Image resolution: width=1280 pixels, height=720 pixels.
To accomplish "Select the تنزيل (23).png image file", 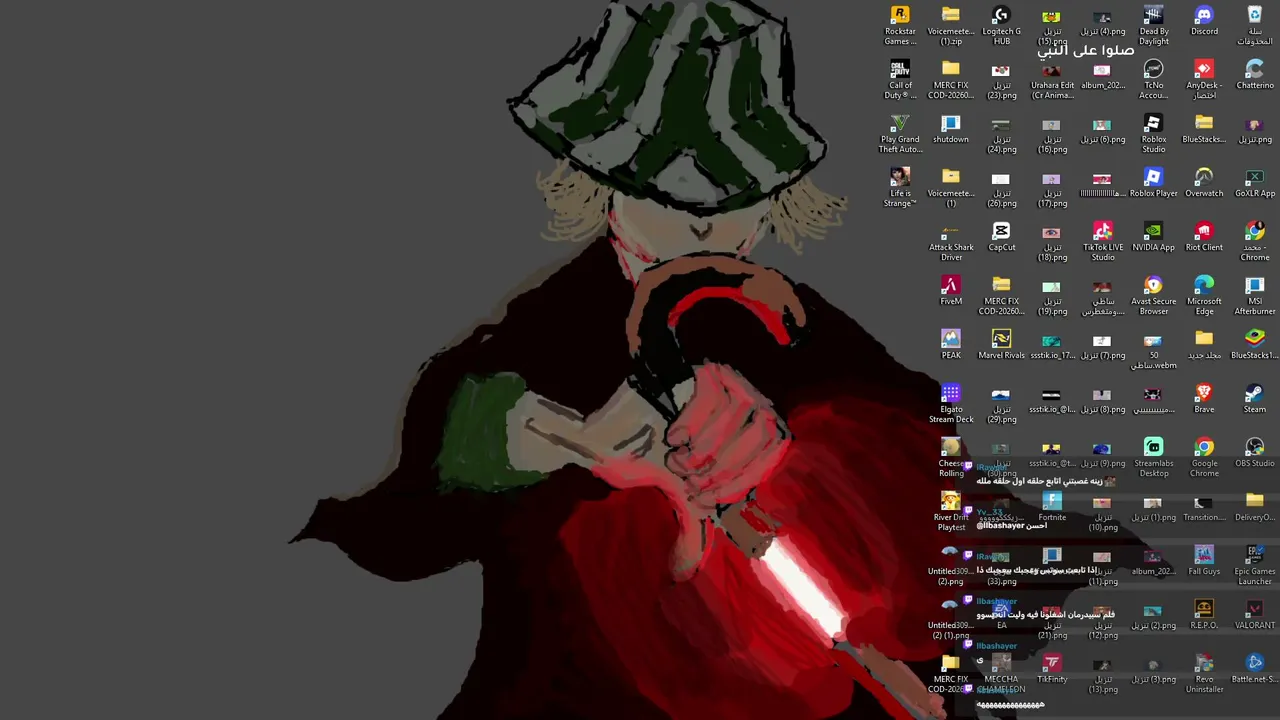I will click(x=1001, y=79).
